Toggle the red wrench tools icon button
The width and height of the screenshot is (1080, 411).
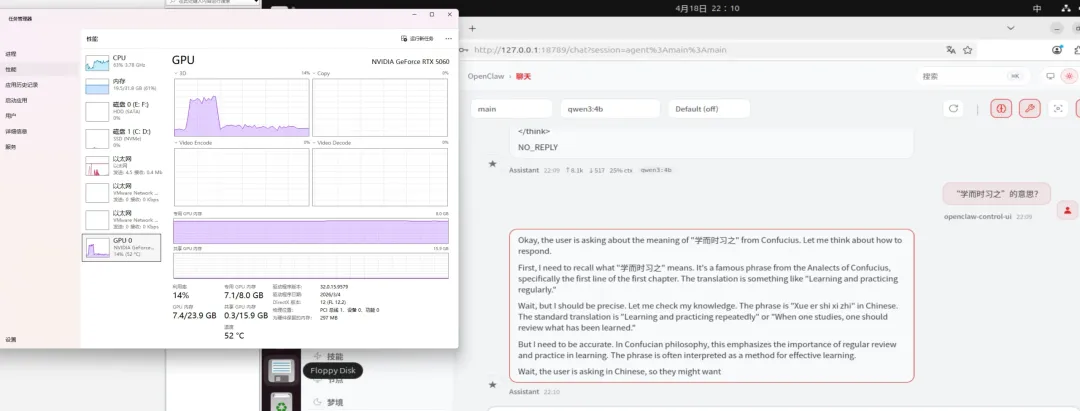1030,109
